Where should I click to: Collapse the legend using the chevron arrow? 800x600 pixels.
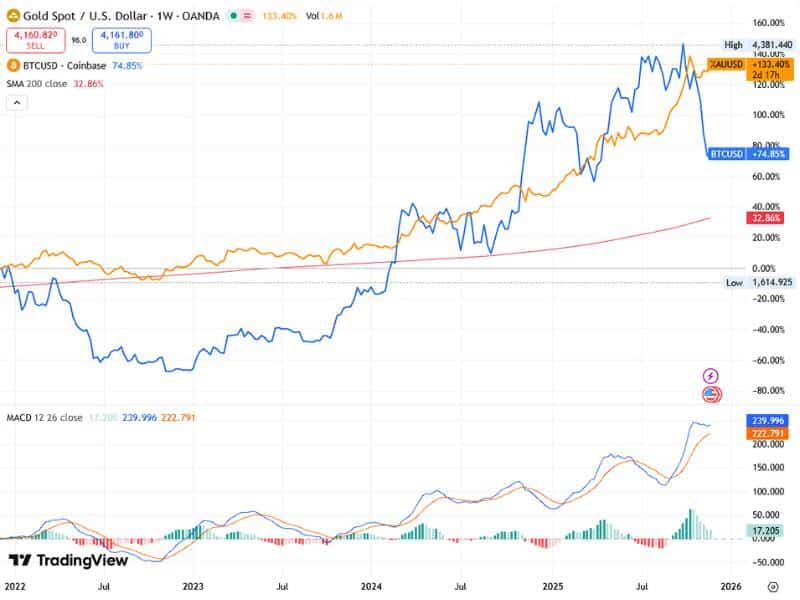[x=16, y=100]
